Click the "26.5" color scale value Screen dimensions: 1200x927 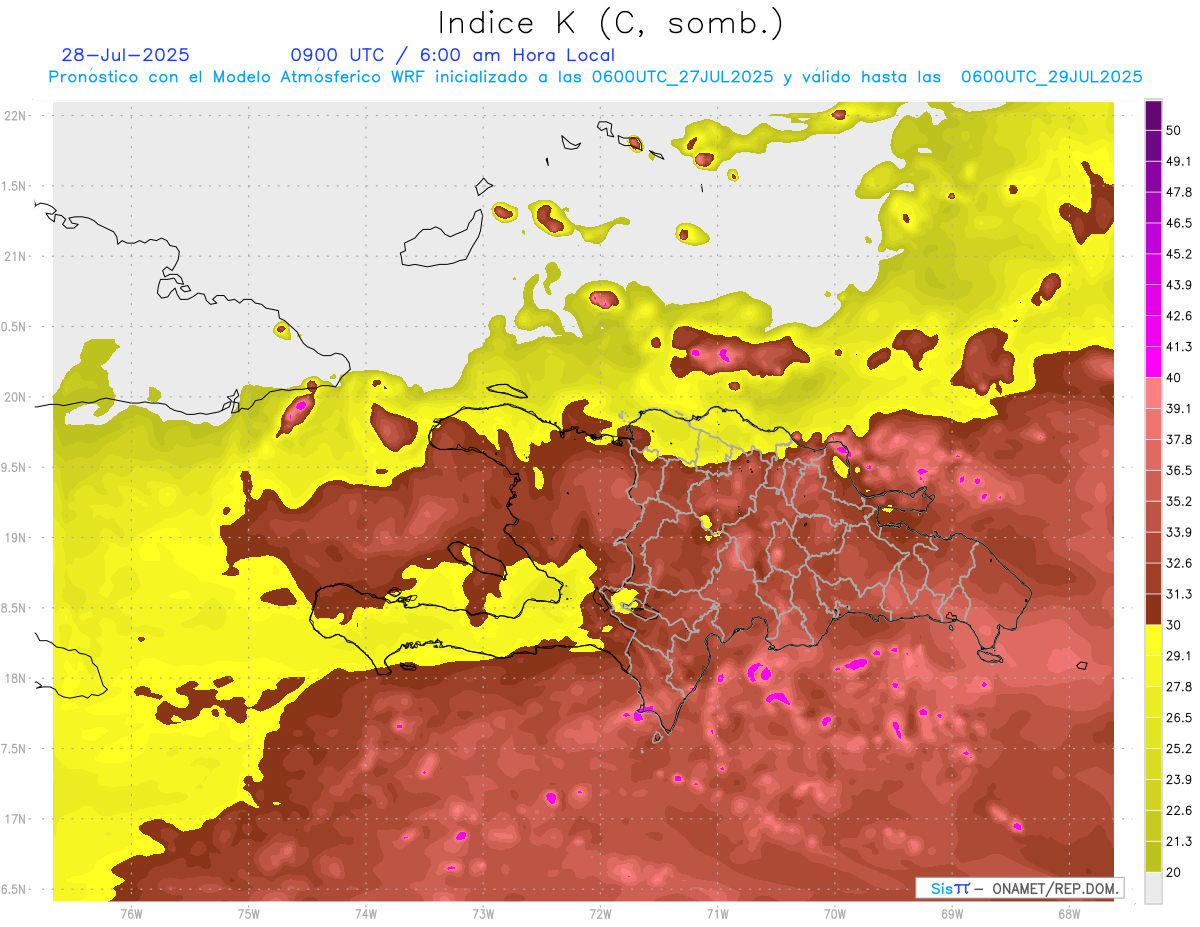1178,717
